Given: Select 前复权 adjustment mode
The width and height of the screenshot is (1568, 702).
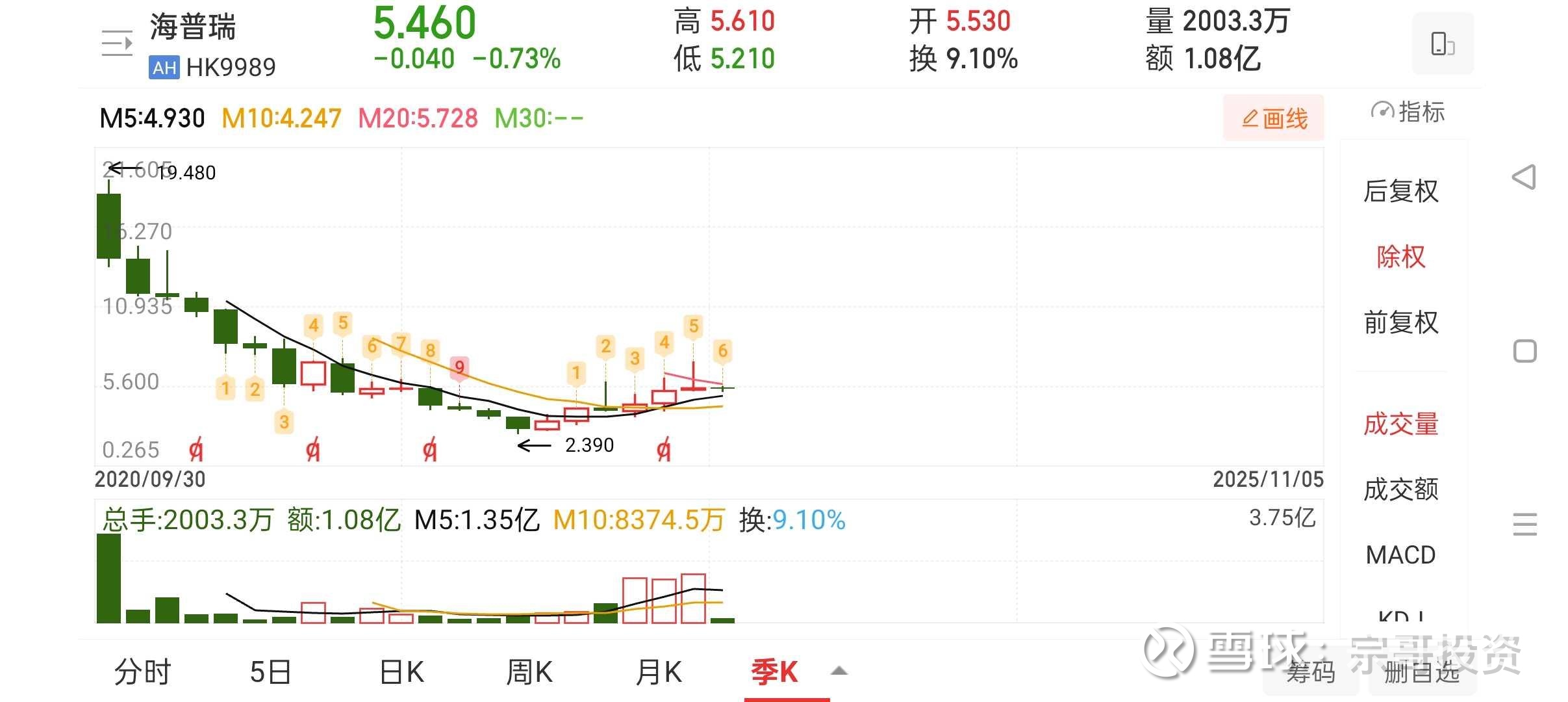Looking at the screenshot, I should click(1401, 322).
